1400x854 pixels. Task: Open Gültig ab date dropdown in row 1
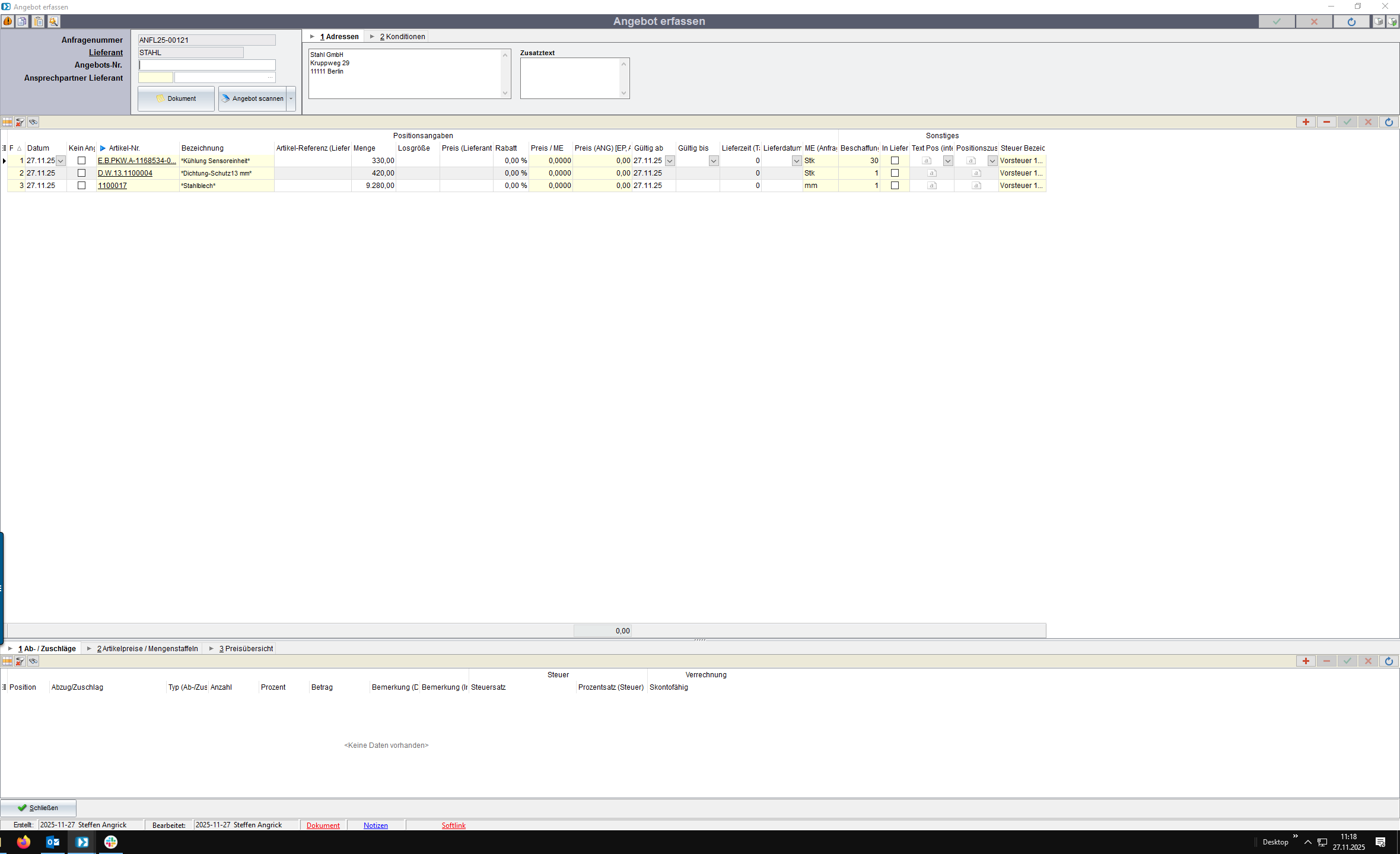[x=670, y=161]
